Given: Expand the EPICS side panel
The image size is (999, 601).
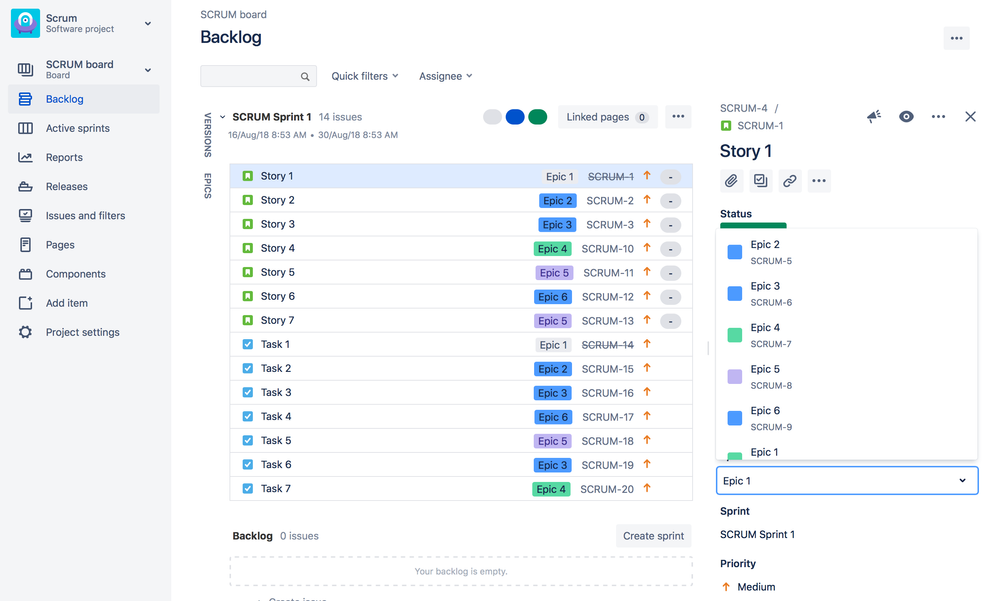Looking at the screenshot, I should (208, 185).
